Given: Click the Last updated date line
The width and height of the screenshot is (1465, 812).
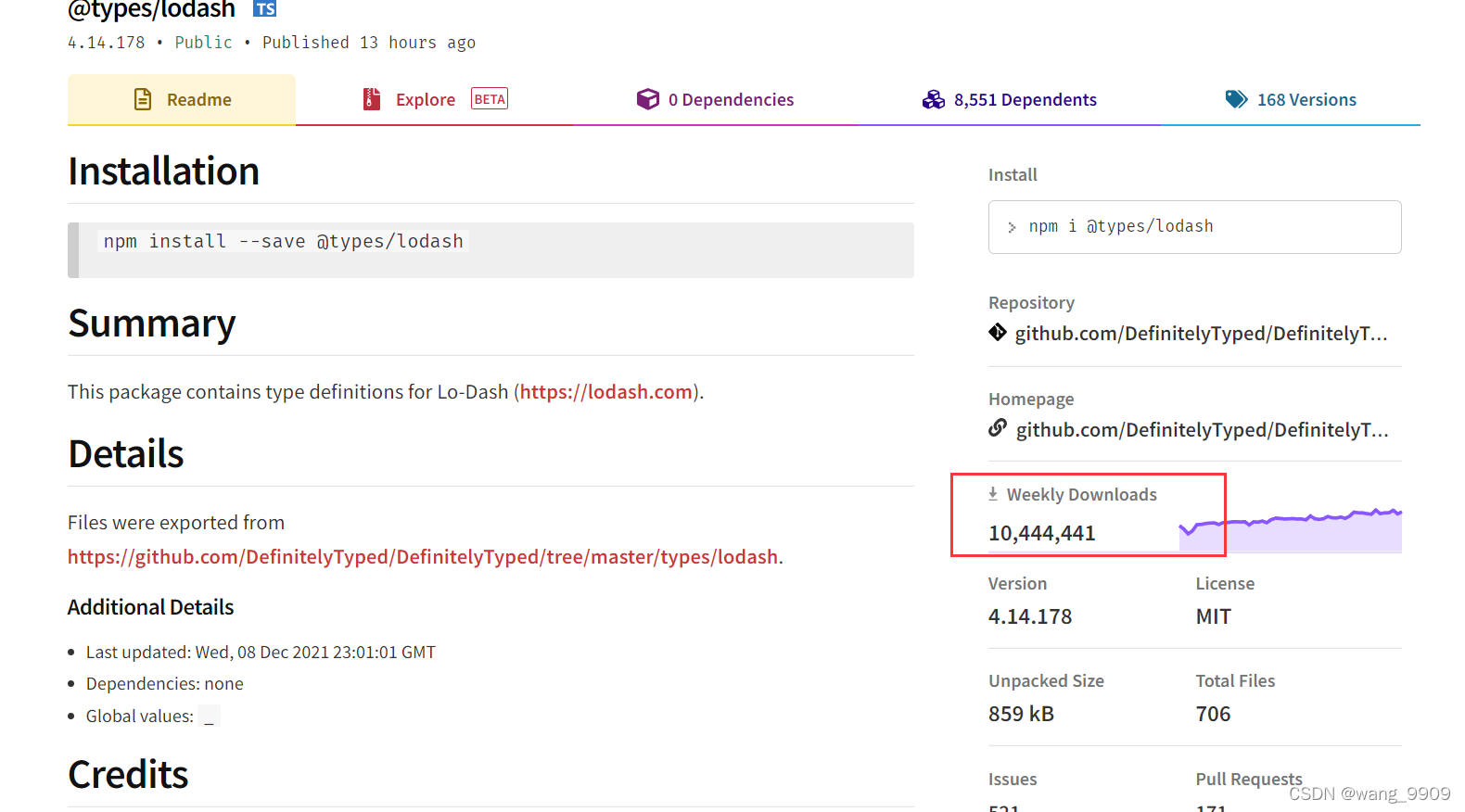Looking at the screenshot, I should [261, 653].
